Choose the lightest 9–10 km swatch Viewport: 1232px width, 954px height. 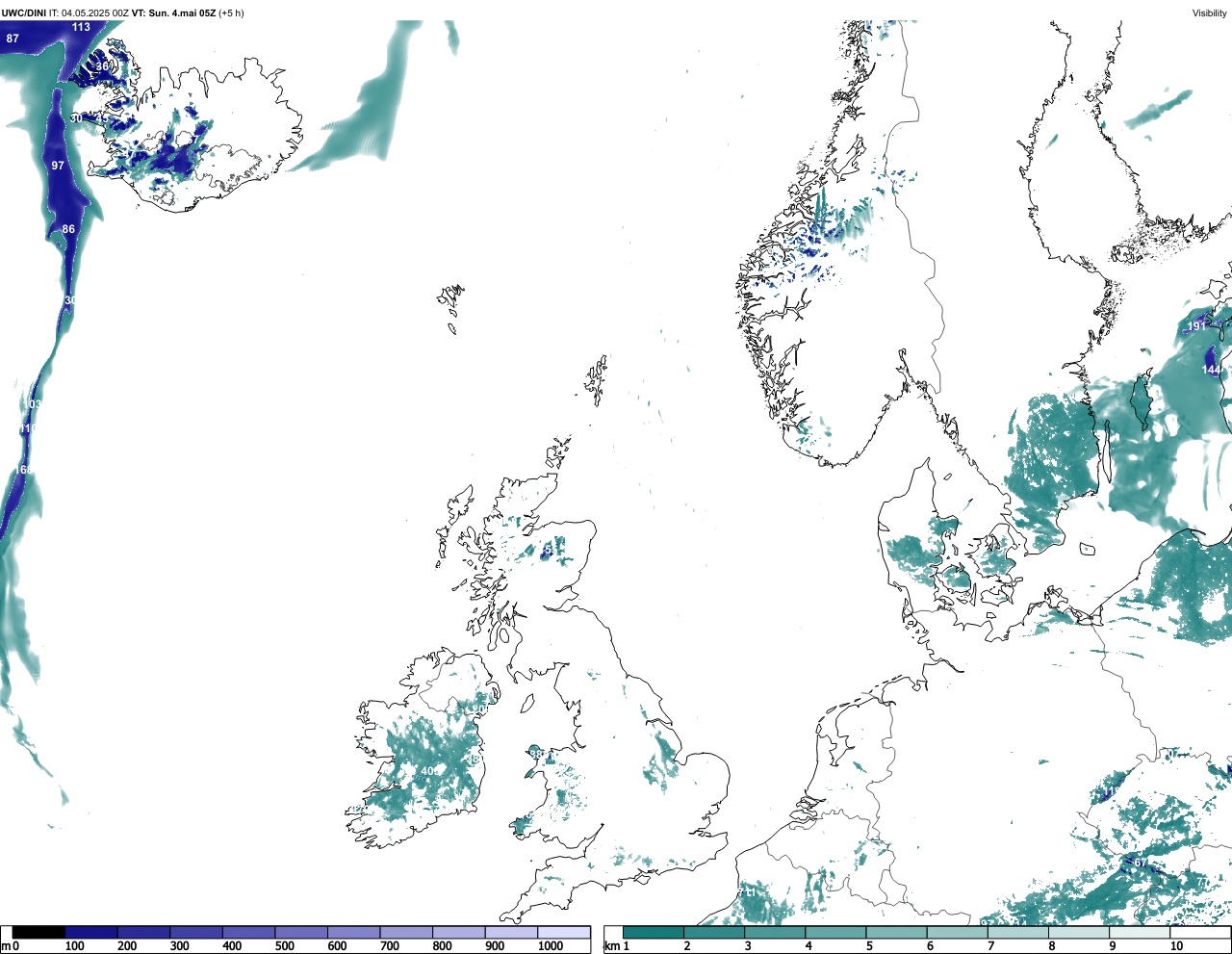tap(1139, 932)
